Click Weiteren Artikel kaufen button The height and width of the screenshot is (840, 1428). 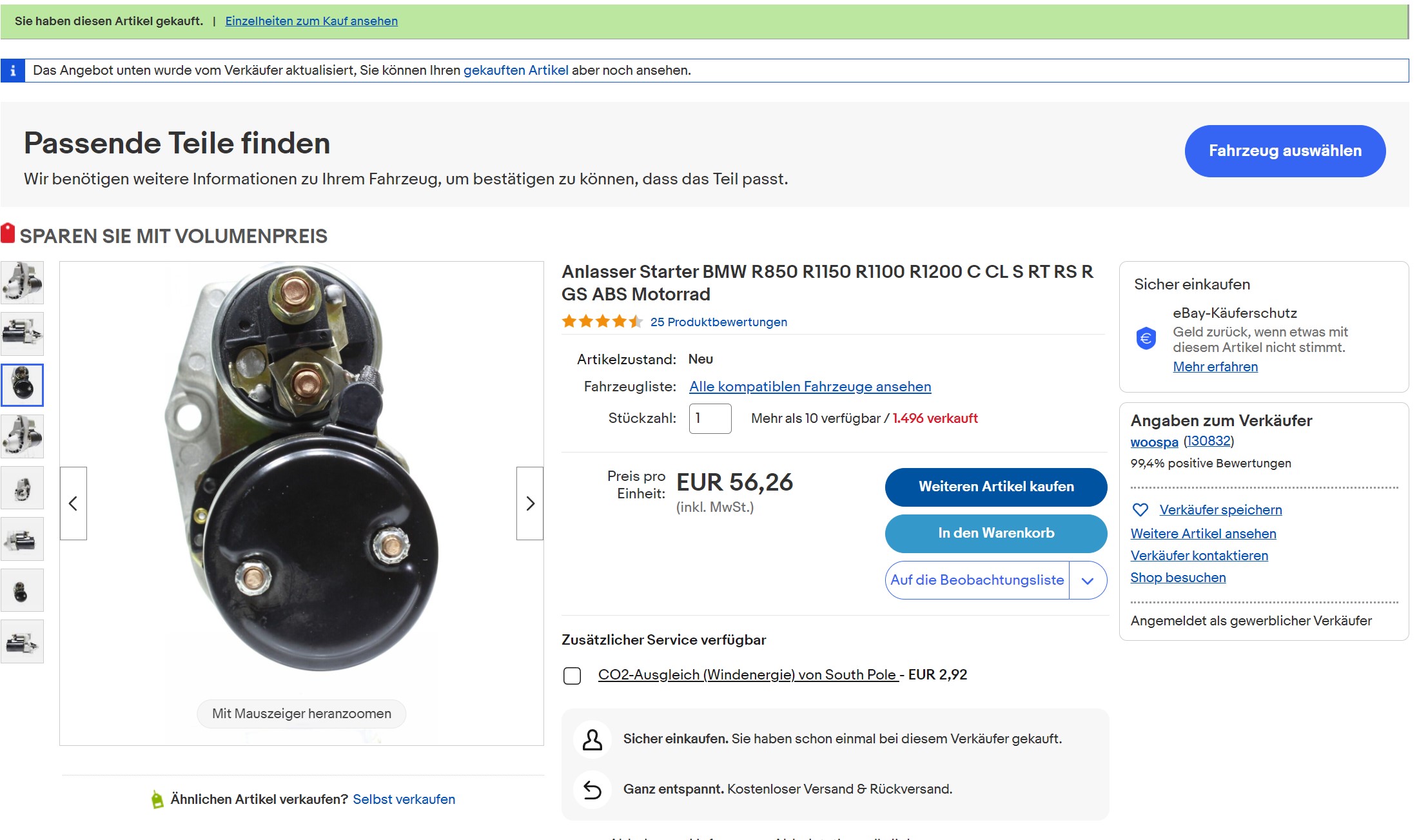coord(995,487)
